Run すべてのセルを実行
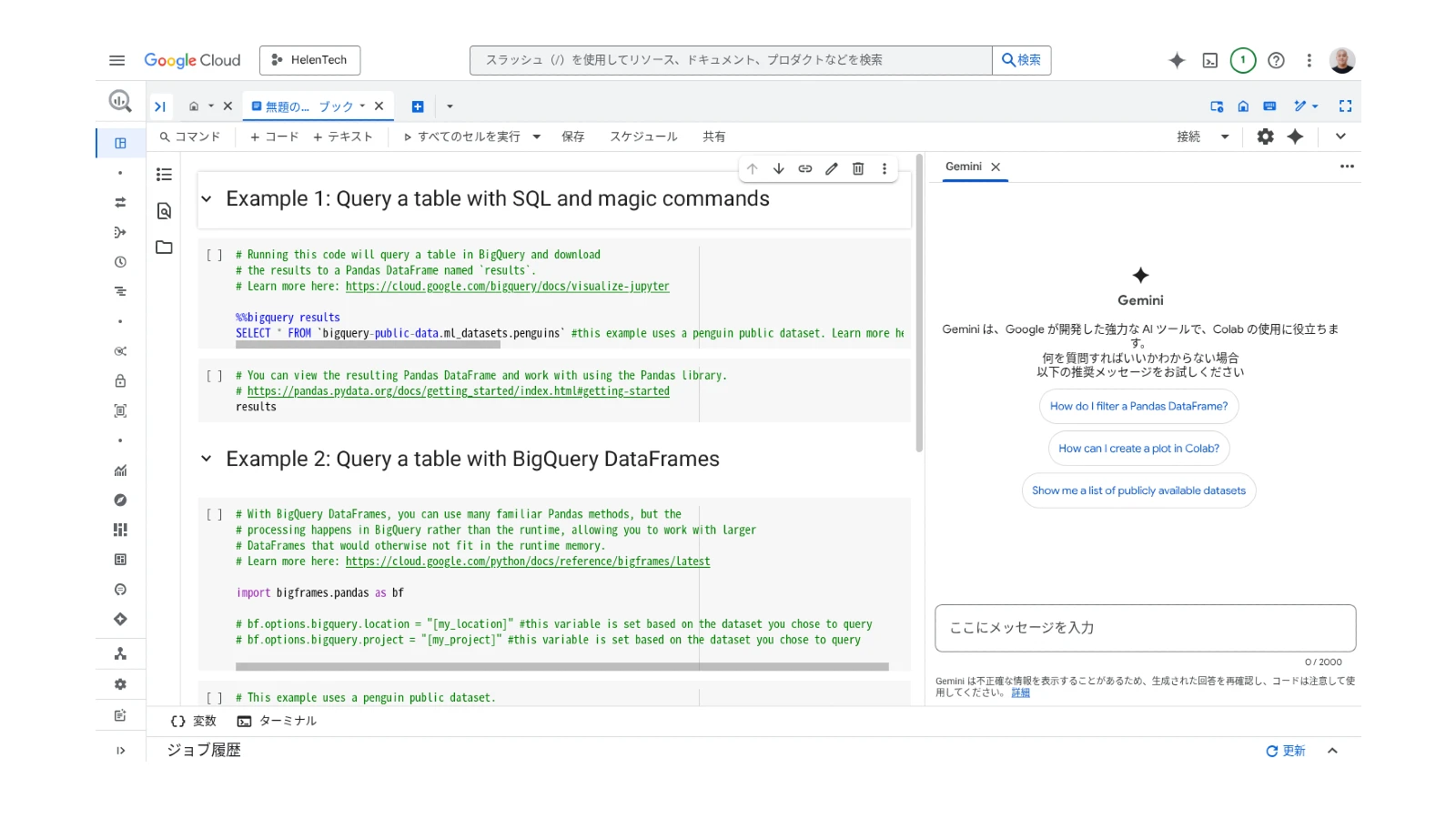Image resolution: width=1456 pixels, height=819 pixels. (x=462, y=136)
